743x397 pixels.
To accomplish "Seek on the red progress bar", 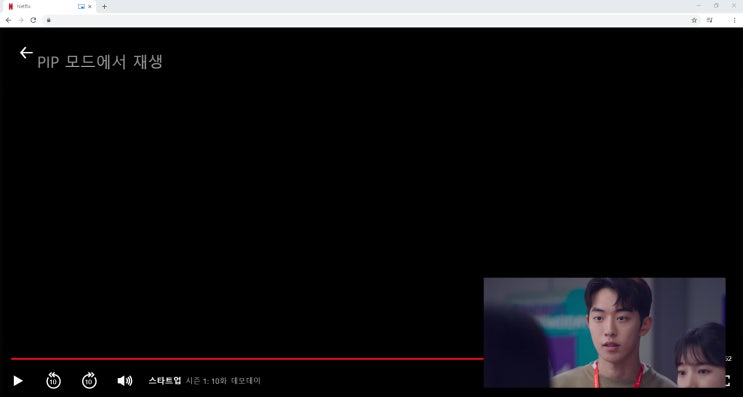I will (247, 359).
